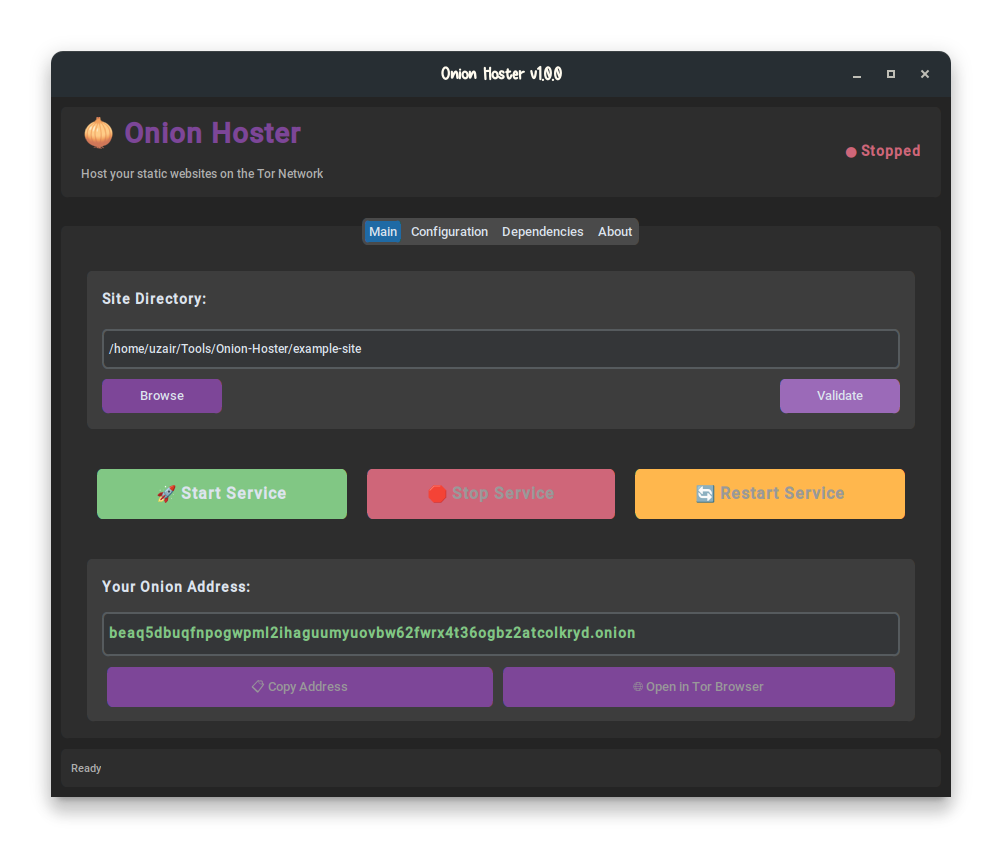Click the Restart Service button
The height and width of the screenshot is (848, 1002).
coord(769,493)
